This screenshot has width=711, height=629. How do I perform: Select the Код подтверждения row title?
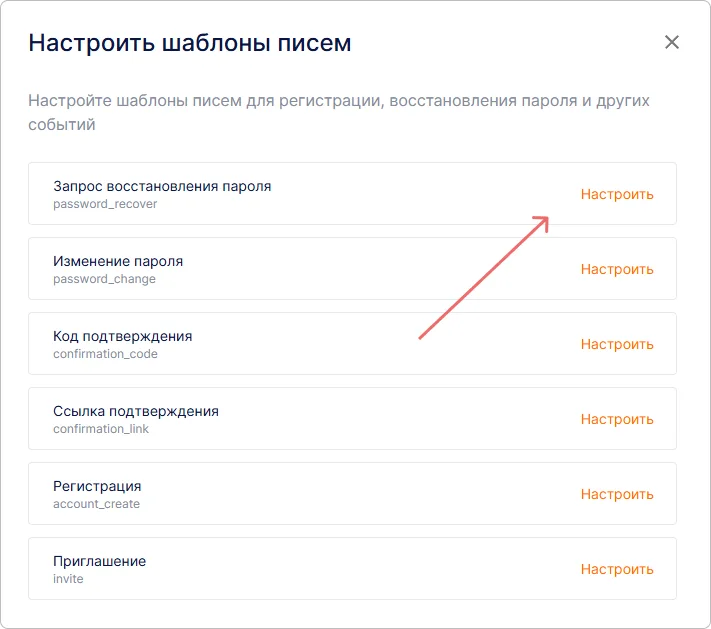(x=122, y=336)
